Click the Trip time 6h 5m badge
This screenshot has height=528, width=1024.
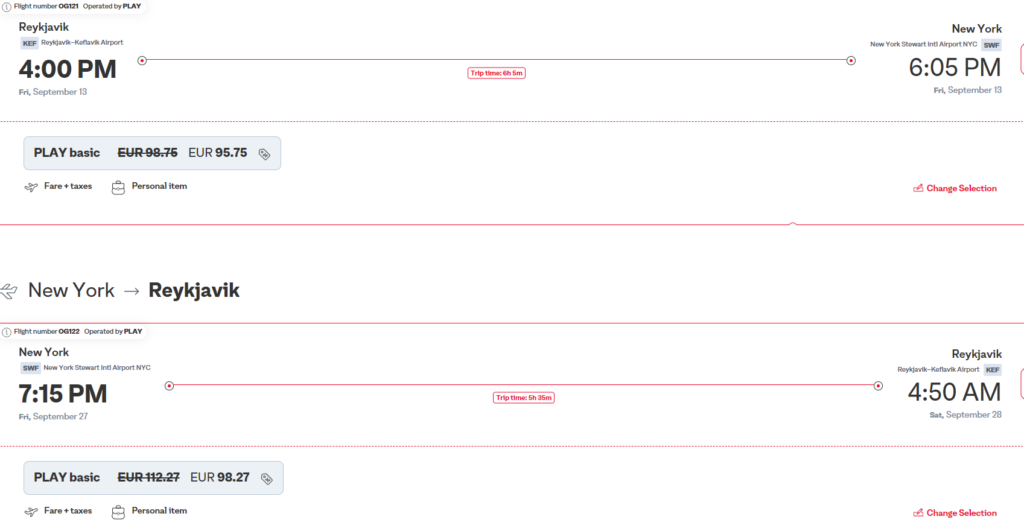(496, 73)
